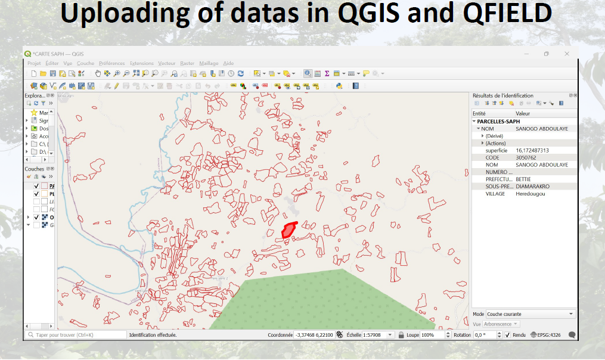Select the Pan Map hand tool
This screenshot has height=360, width=605.
coord(98,73)
